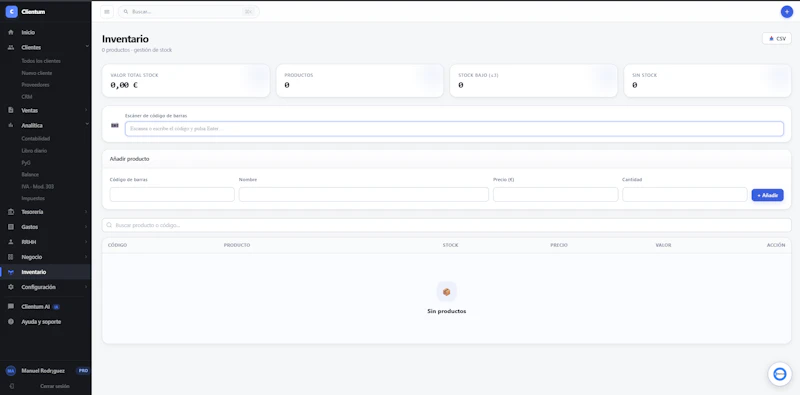Focus the top Buscar search field
This screenshot has width=800, height=395.
click(x=188, y=12)
